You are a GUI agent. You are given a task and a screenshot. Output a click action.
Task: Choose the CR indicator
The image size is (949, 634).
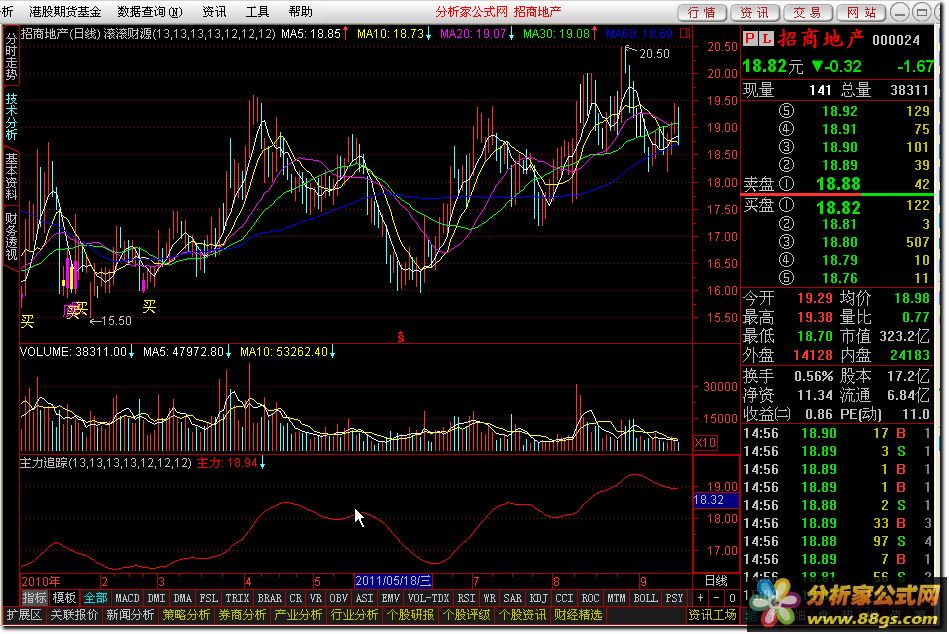click(x=295, y=598)
